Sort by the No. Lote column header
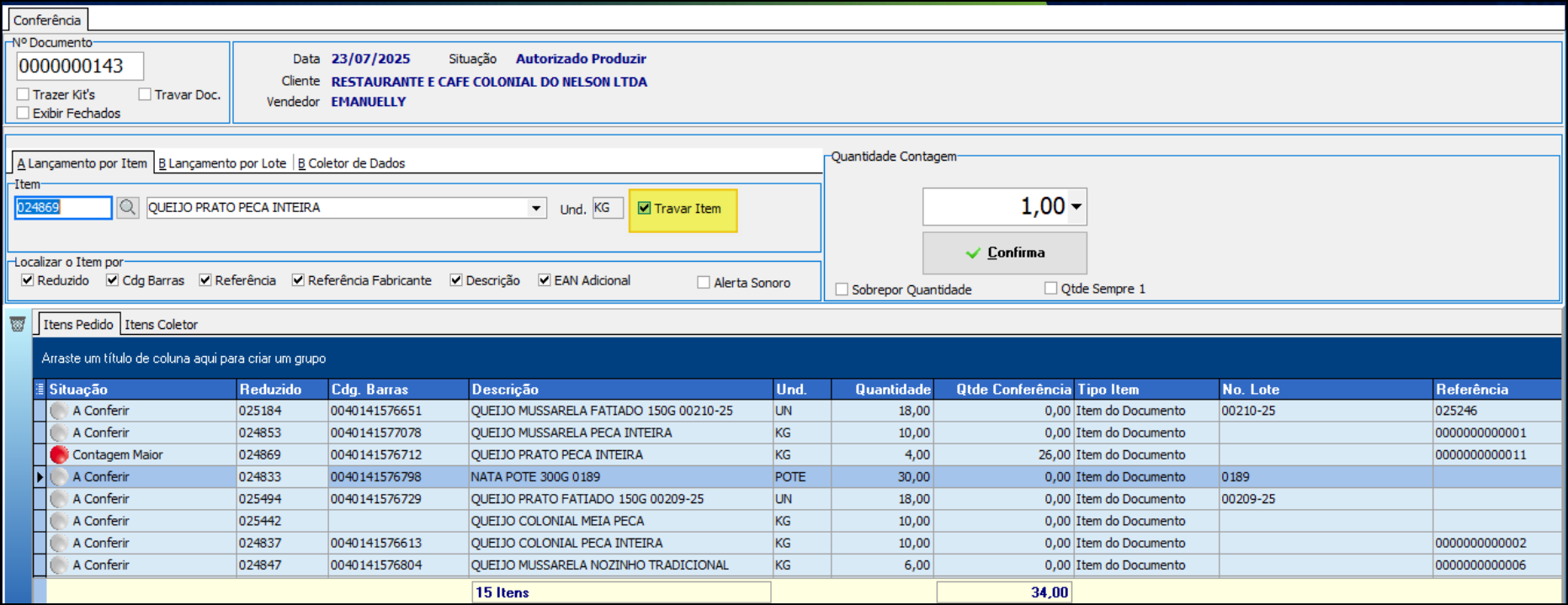1568x605 pixels. [x=1326, y=389]
